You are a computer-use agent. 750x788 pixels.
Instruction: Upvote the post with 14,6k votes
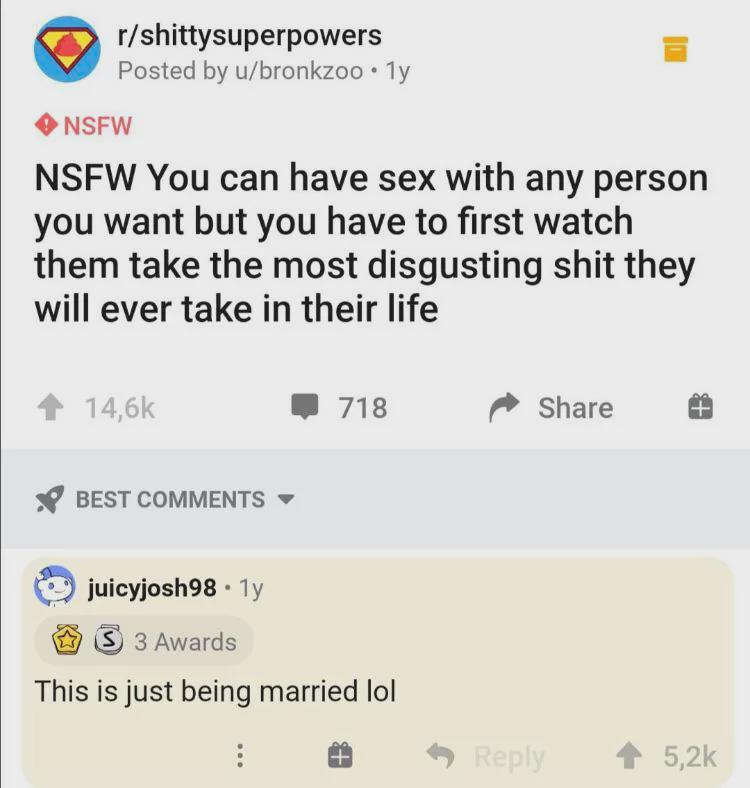[50, 407]
